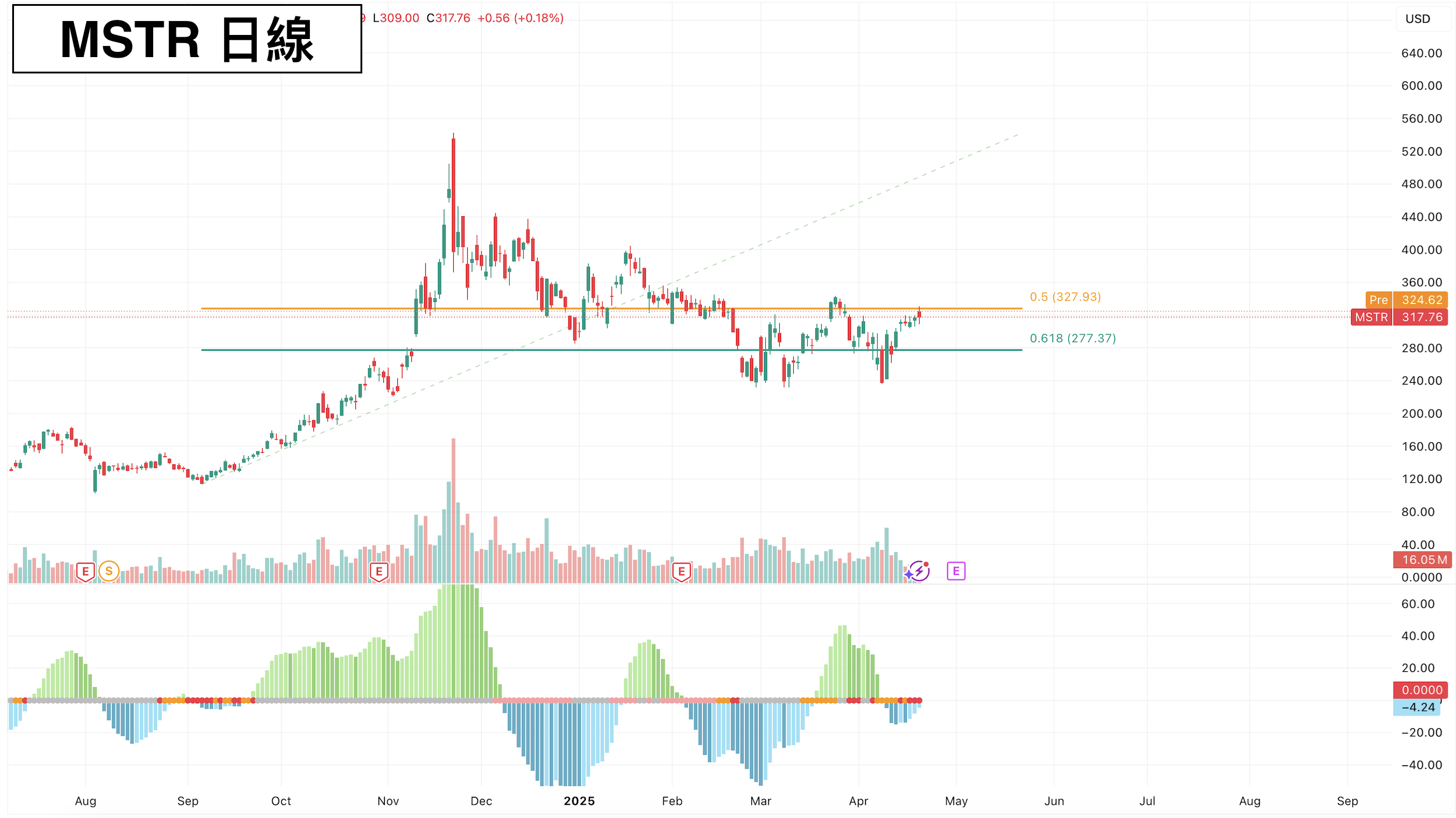Click the November earnings E marker
Screen dimensions: 1456x818
click(379, 572)
